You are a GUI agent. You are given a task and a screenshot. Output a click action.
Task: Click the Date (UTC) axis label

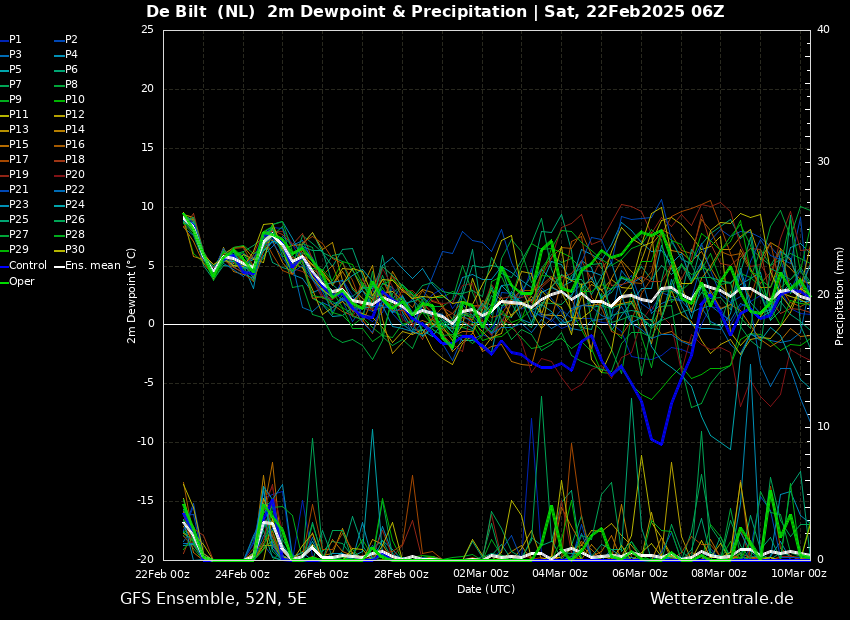[486, 589]
